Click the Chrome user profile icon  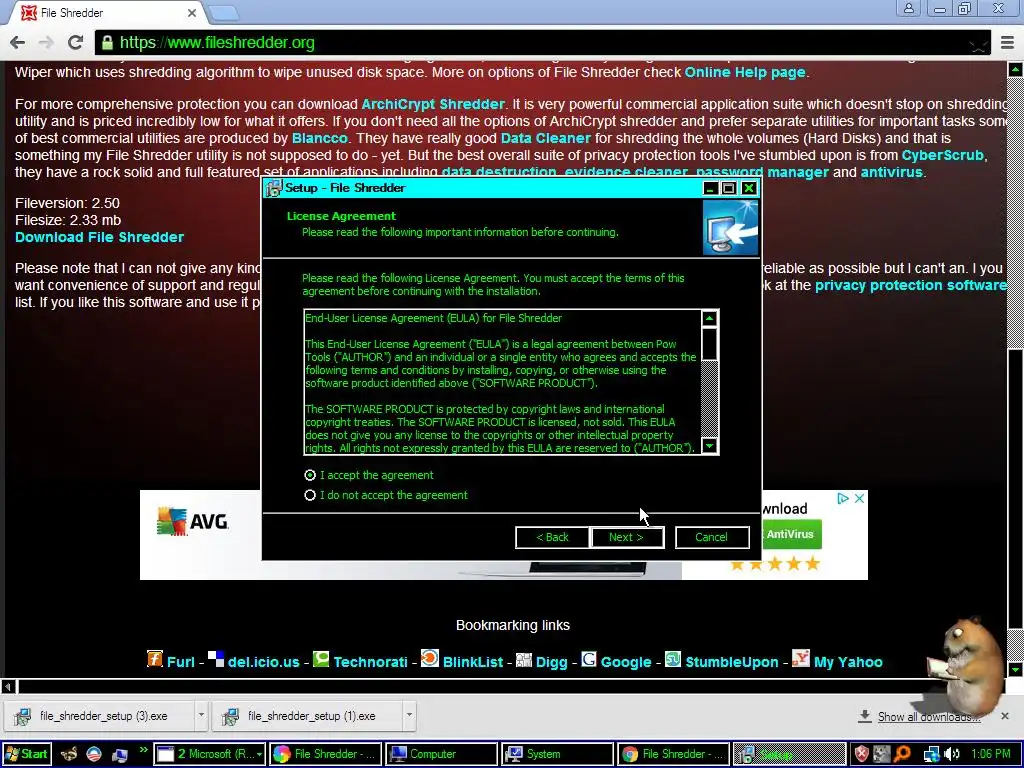click(x=908, y=8)
